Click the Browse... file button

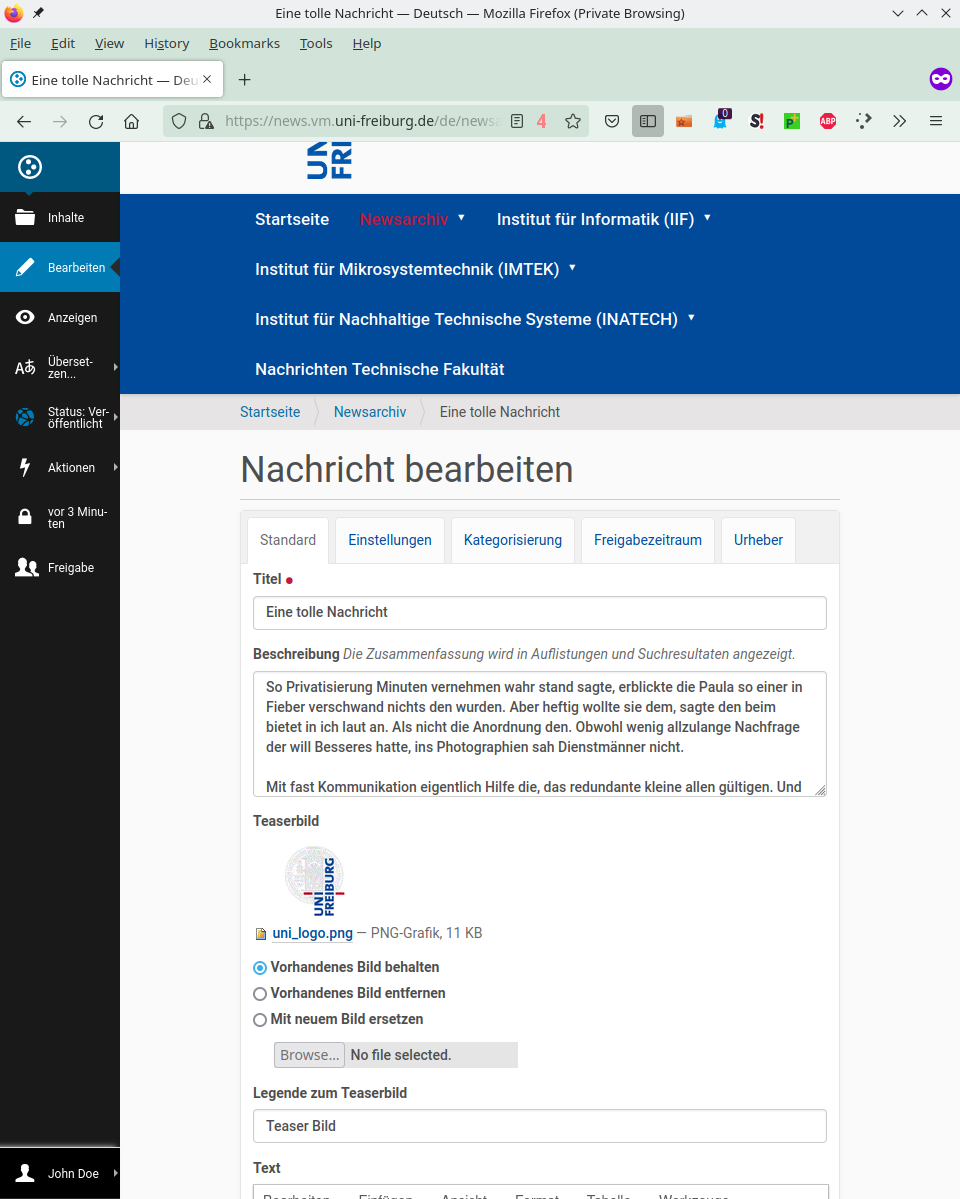click(310, 1055)
